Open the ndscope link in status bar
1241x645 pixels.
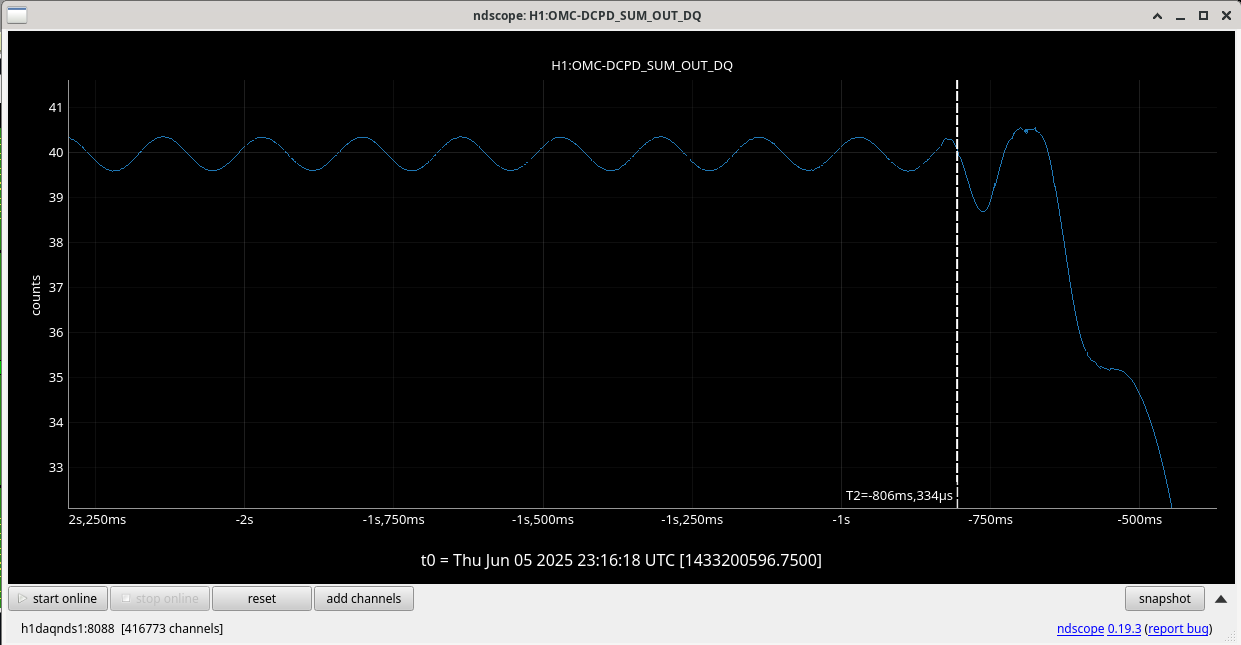click(x=1080, y=629)
